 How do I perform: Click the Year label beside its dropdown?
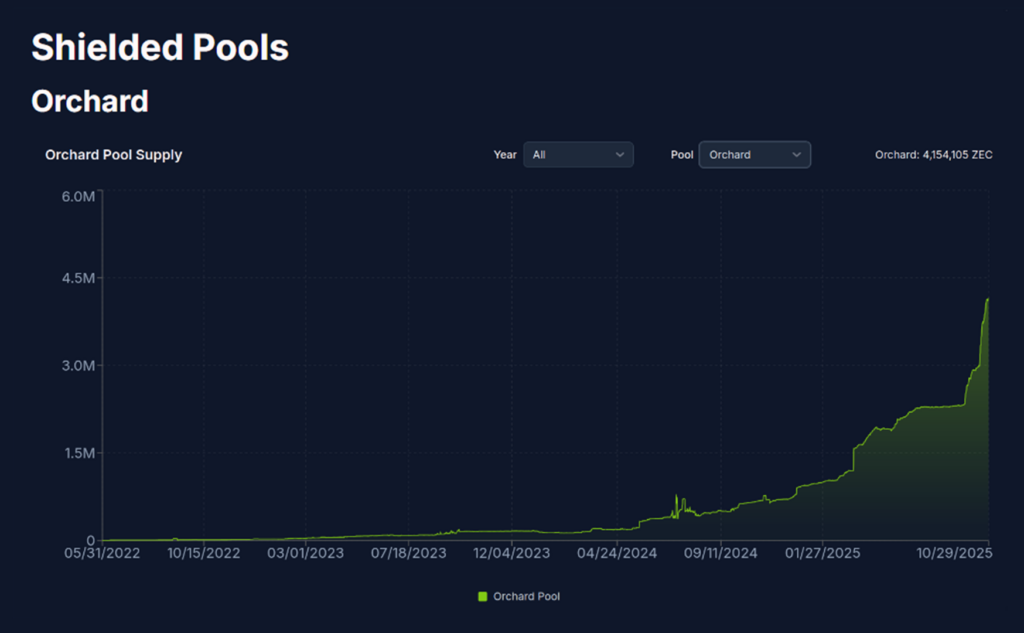pos(505,155)
